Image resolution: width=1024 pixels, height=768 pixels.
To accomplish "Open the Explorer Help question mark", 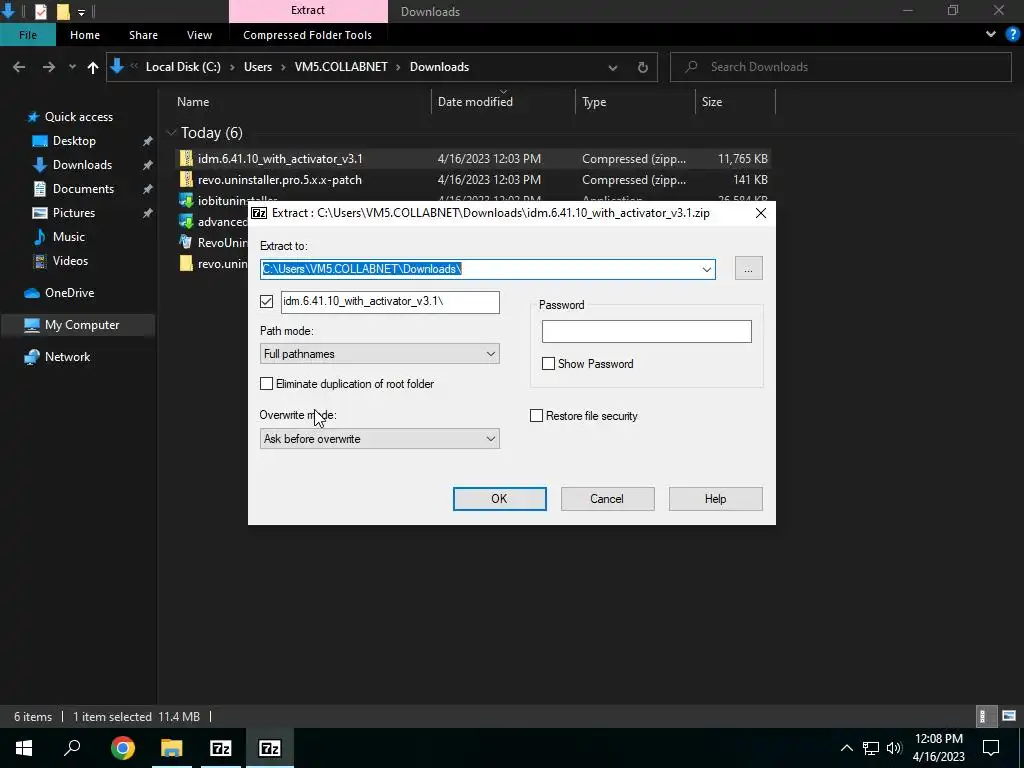I will pos(1013,35).
